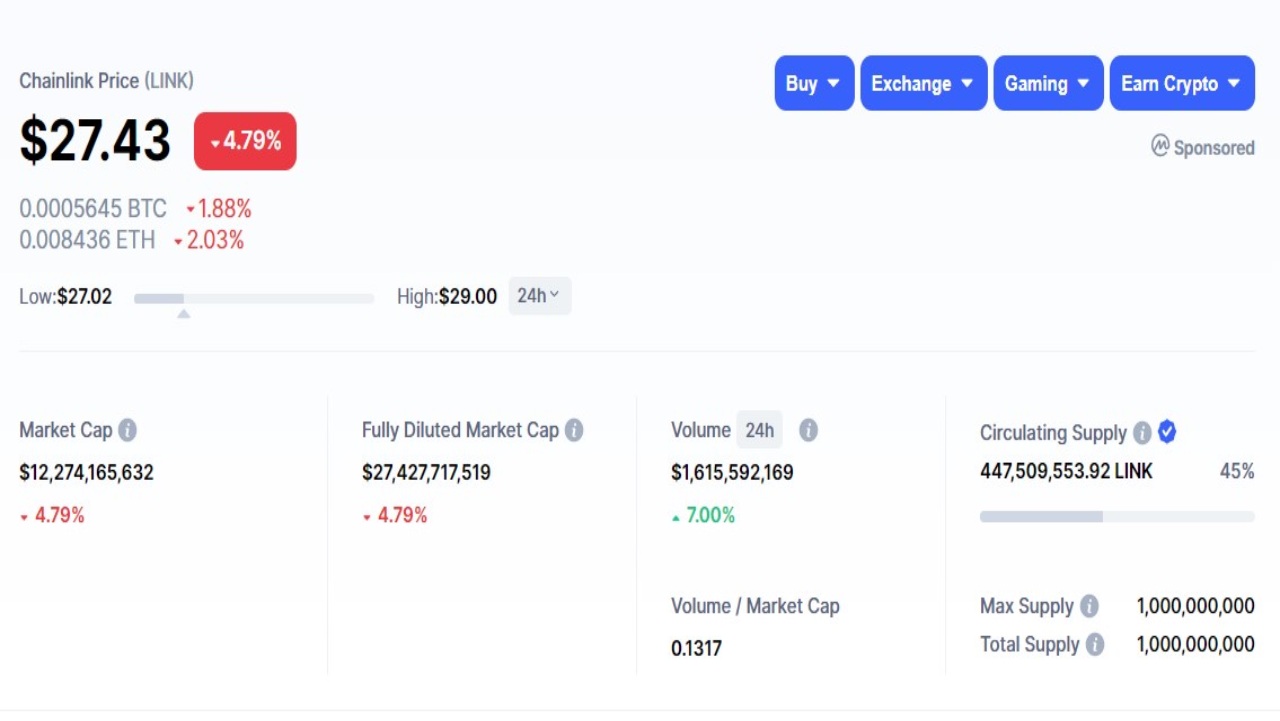1280x721 pixels.
Task: Click the Max Supply info icon
Action: tap(1089, 606)
